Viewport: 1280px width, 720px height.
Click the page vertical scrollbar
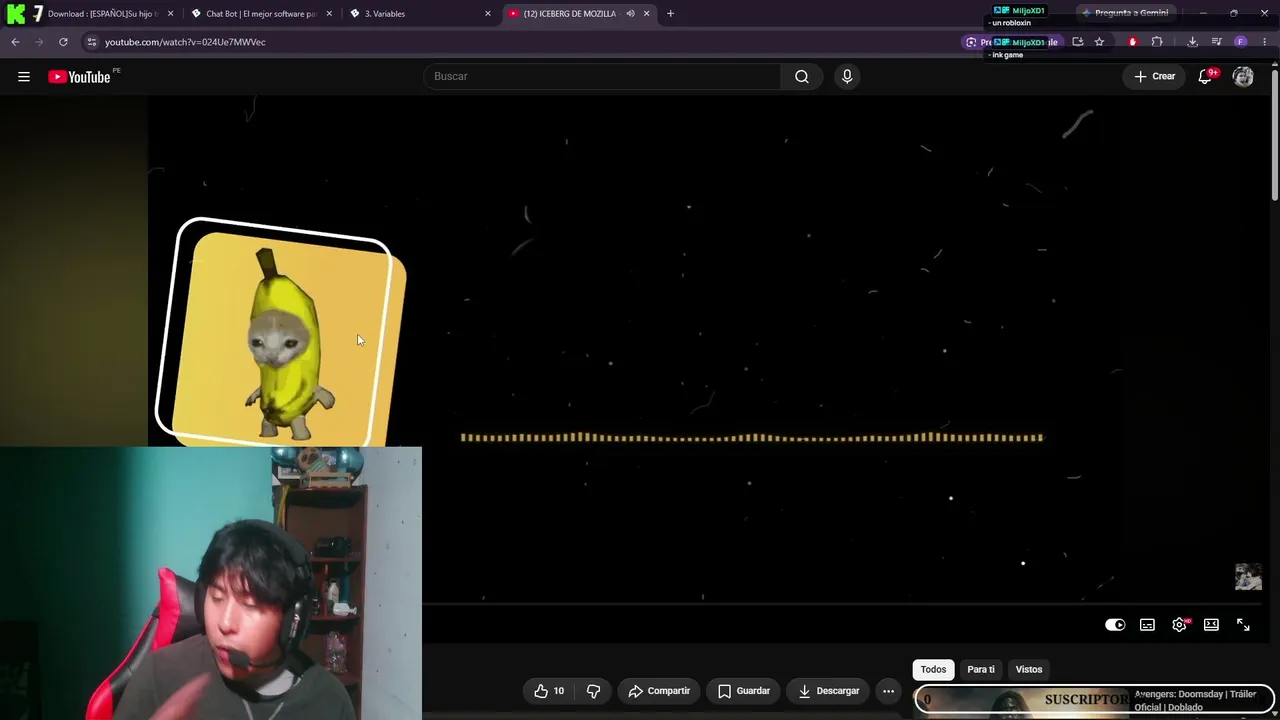point(1274,134)
